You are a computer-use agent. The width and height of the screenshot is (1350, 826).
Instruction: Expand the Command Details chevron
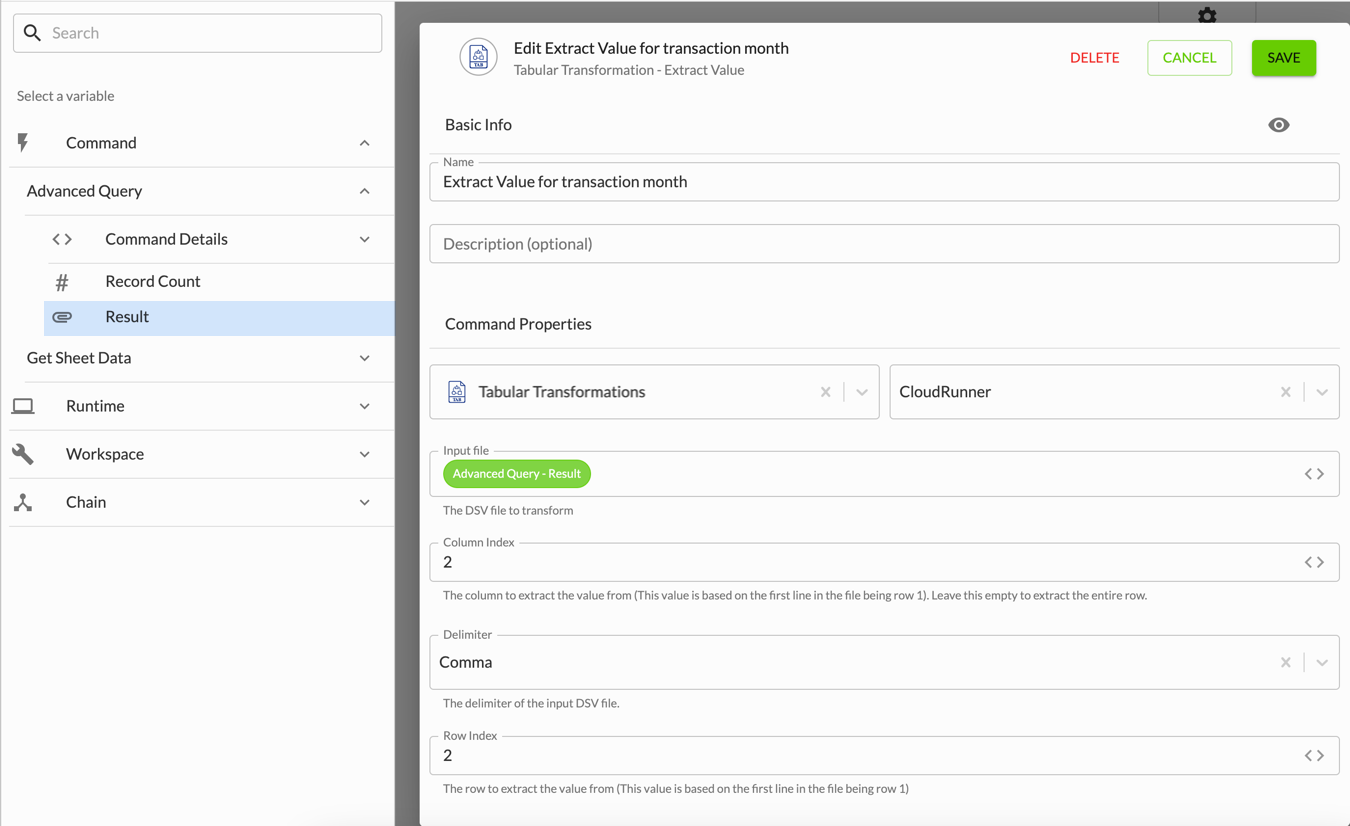pyautogui.click(x=364, y=239)
